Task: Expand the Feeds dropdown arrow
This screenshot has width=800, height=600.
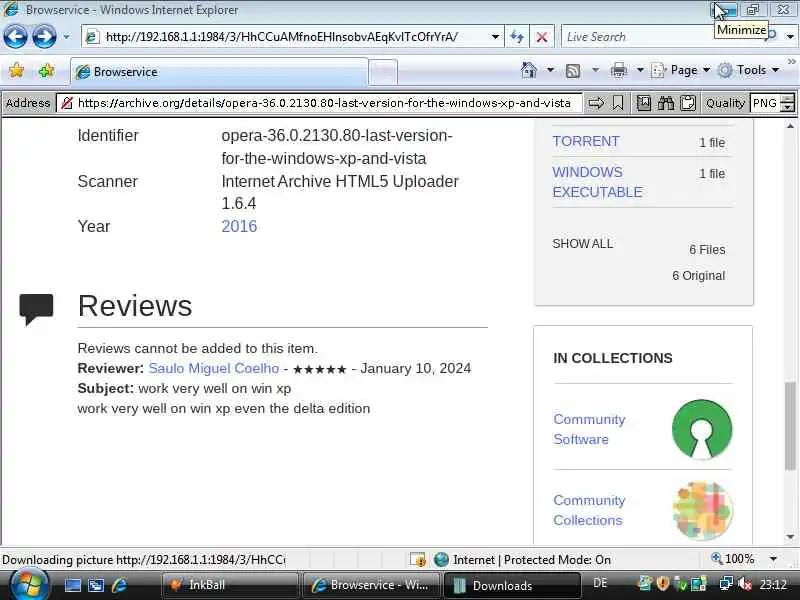Action: 595,70
